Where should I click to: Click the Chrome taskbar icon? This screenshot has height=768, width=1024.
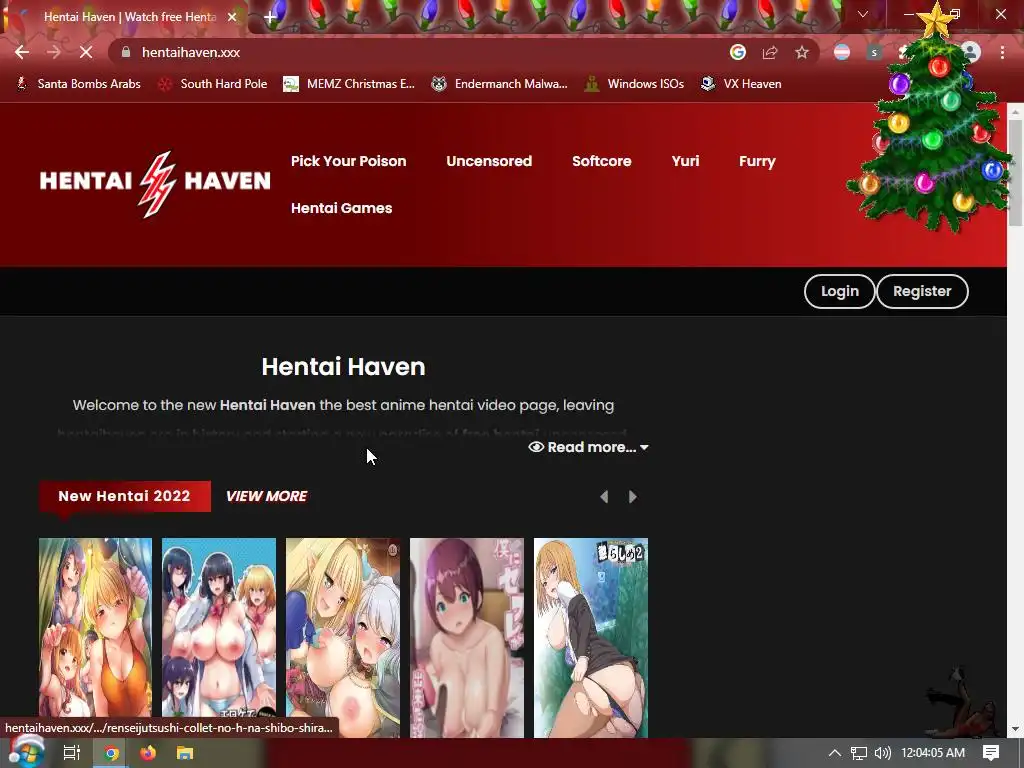tap(112, 754)
